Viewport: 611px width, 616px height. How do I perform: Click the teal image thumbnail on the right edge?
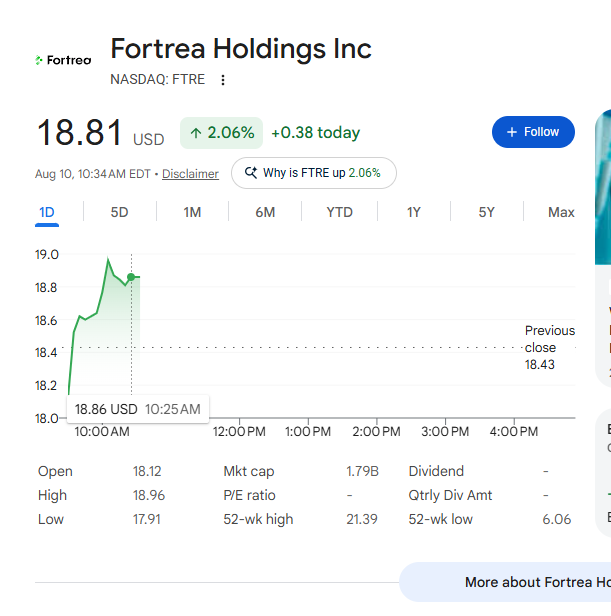click(603, 187)
